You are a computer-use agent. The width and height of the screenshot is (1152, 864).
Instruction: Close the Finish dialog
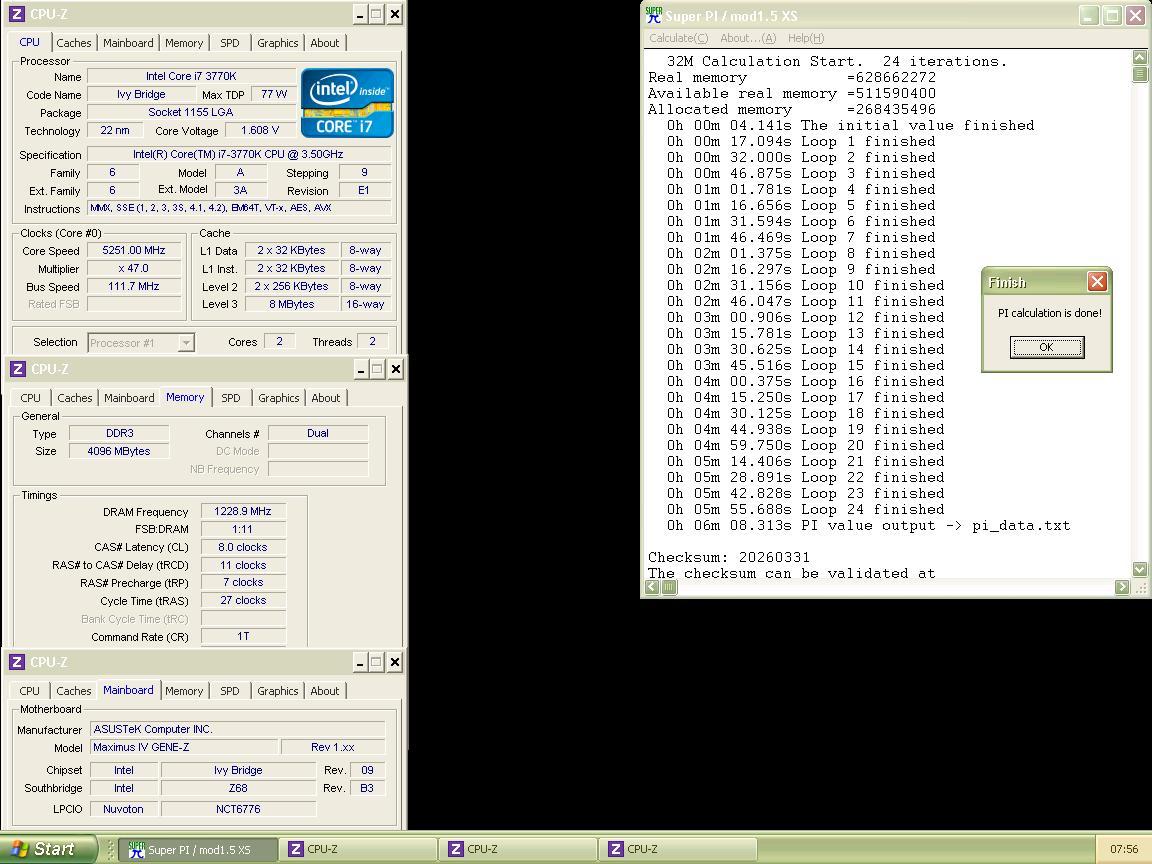pyautogui.click(x=1097, y=281)
